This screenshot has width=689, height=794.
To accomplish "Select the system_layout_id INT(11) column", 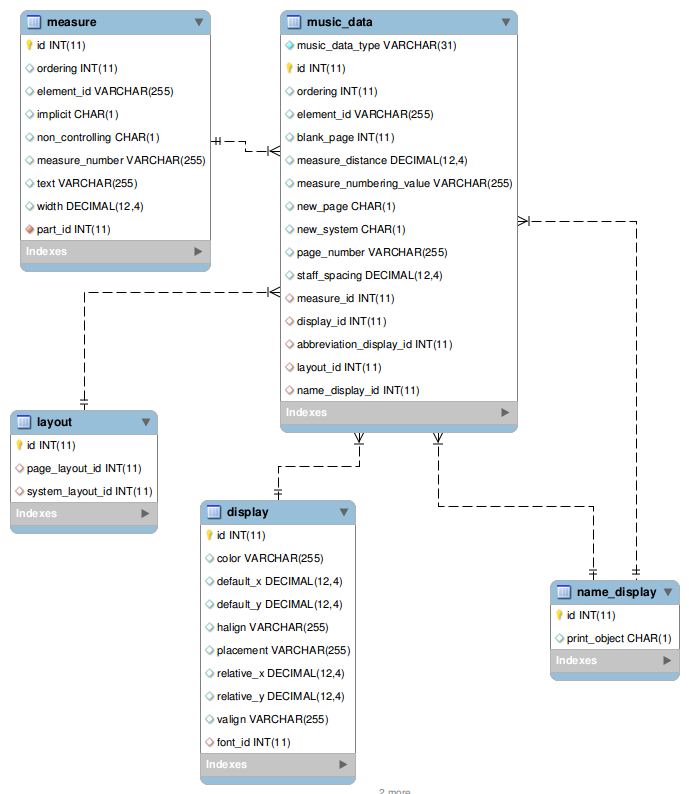I will click(x=89, y=491).
